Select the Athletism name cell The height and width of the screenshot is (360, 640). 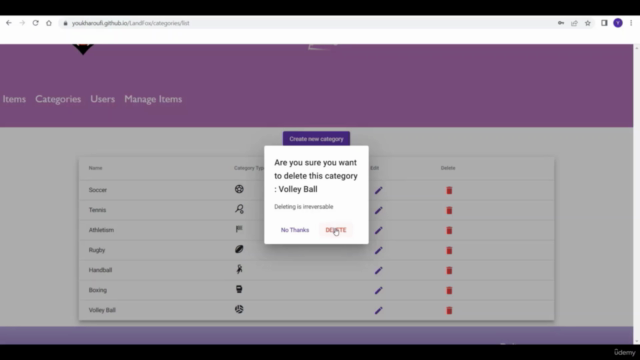101,230
